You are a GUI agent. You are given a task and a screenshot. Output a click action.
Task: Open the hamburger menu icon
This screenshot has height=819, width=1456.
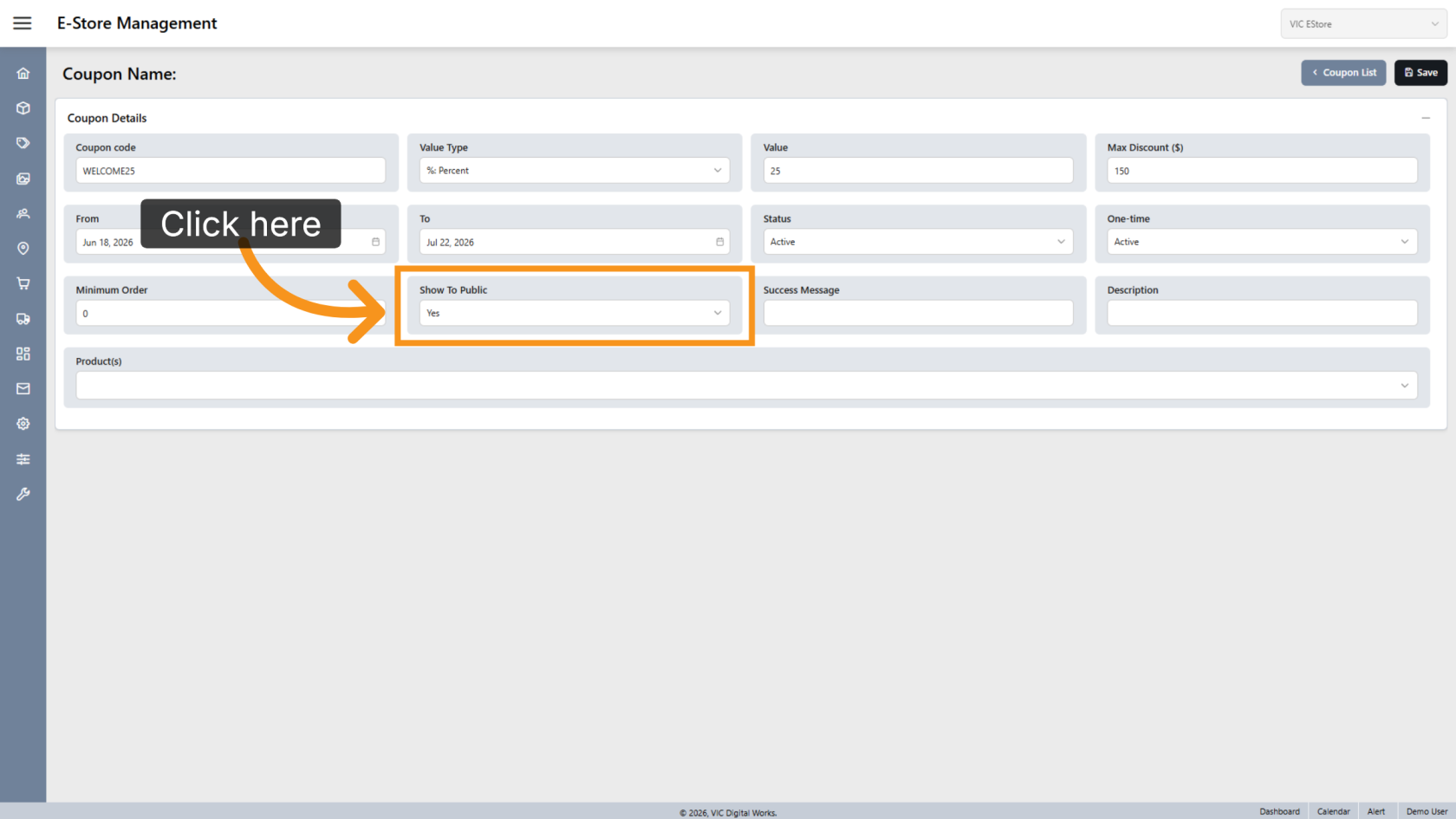coord(23,23)
